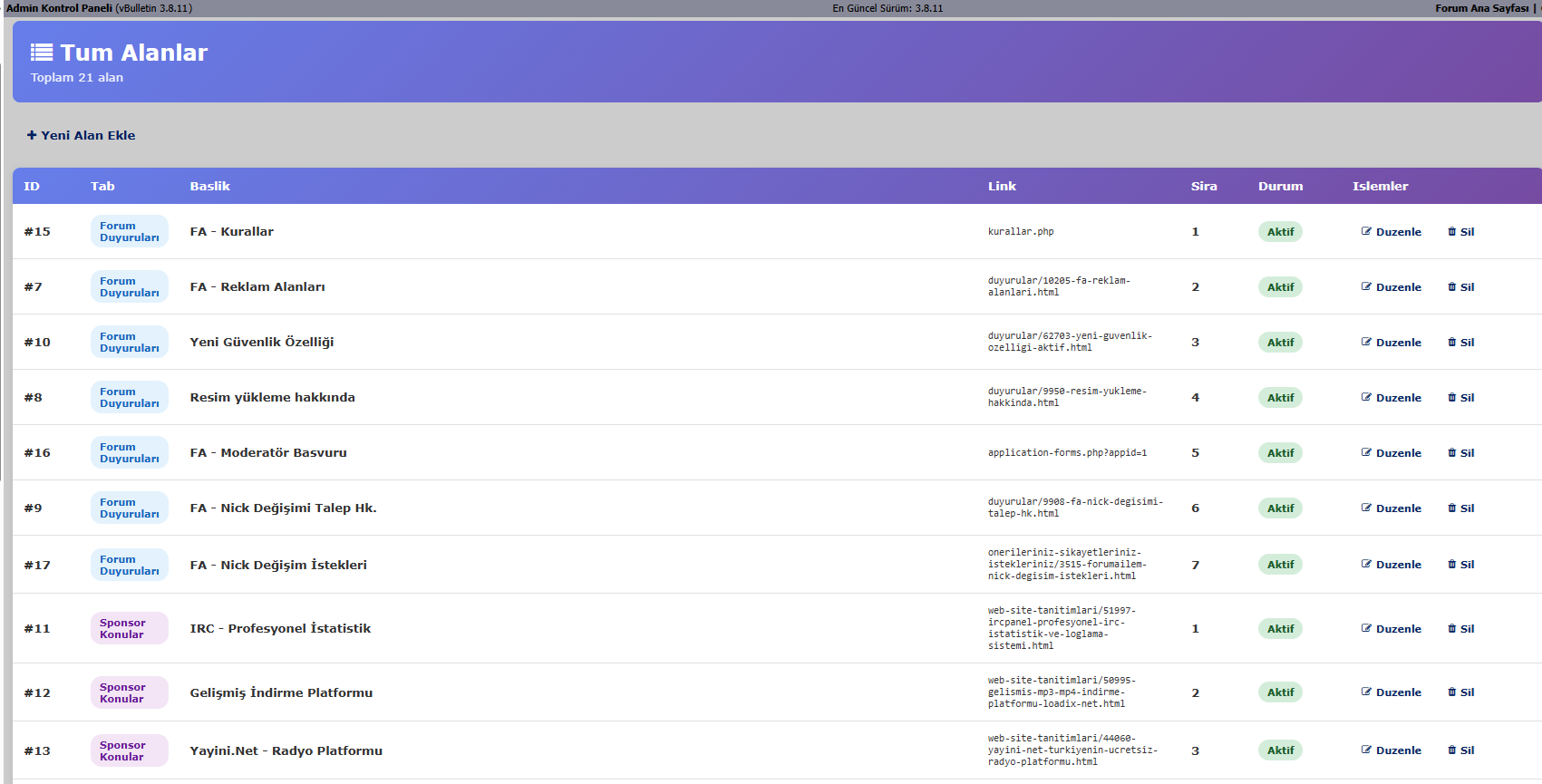1542x784 pixels.
Task: Click edit pencil icon for Yeni Güvenlik Özelliği
Action: [x=1366, y=342]
